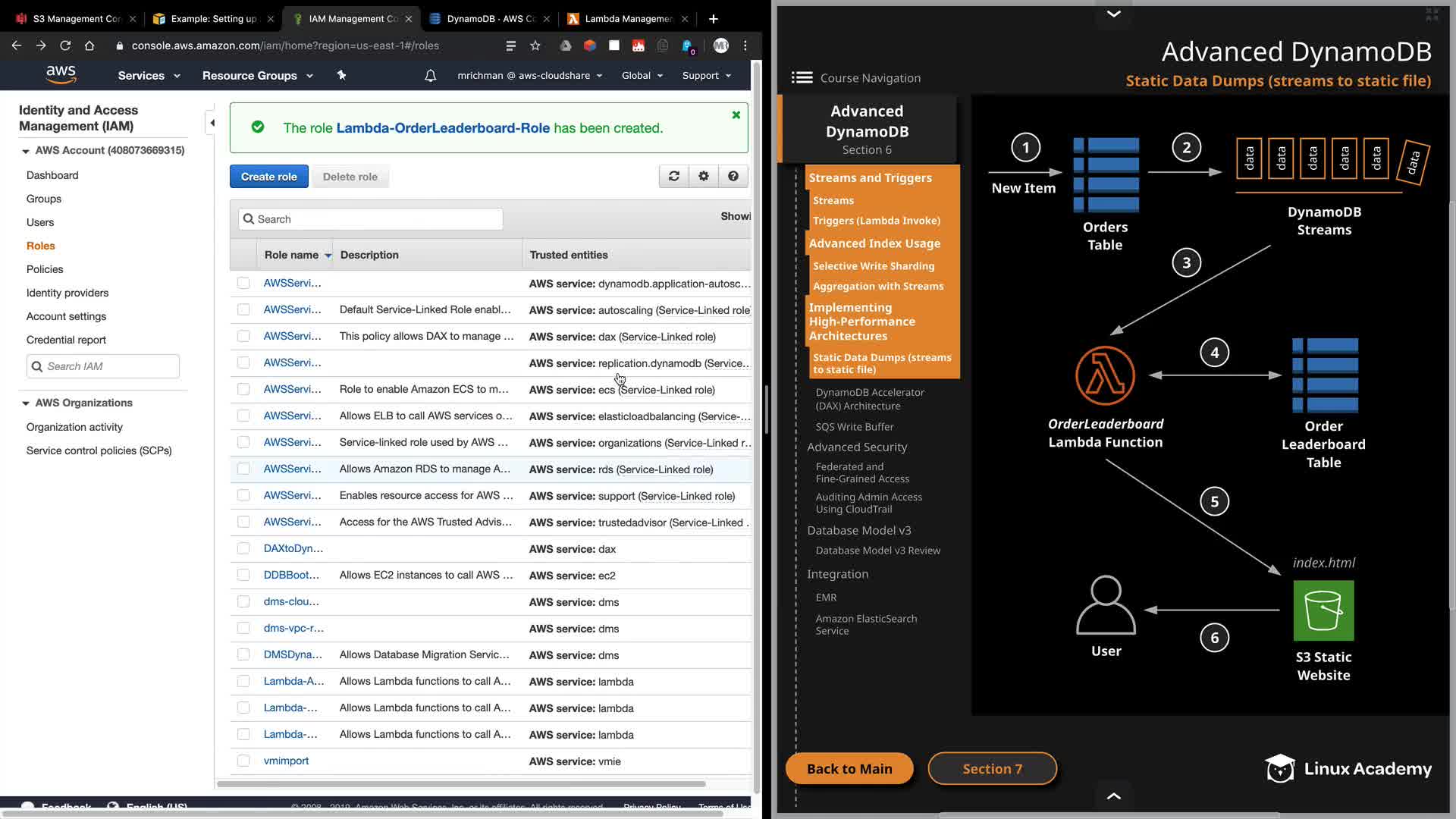Click the help question mark icon
1456x819 pixels.
coord(733,176)
